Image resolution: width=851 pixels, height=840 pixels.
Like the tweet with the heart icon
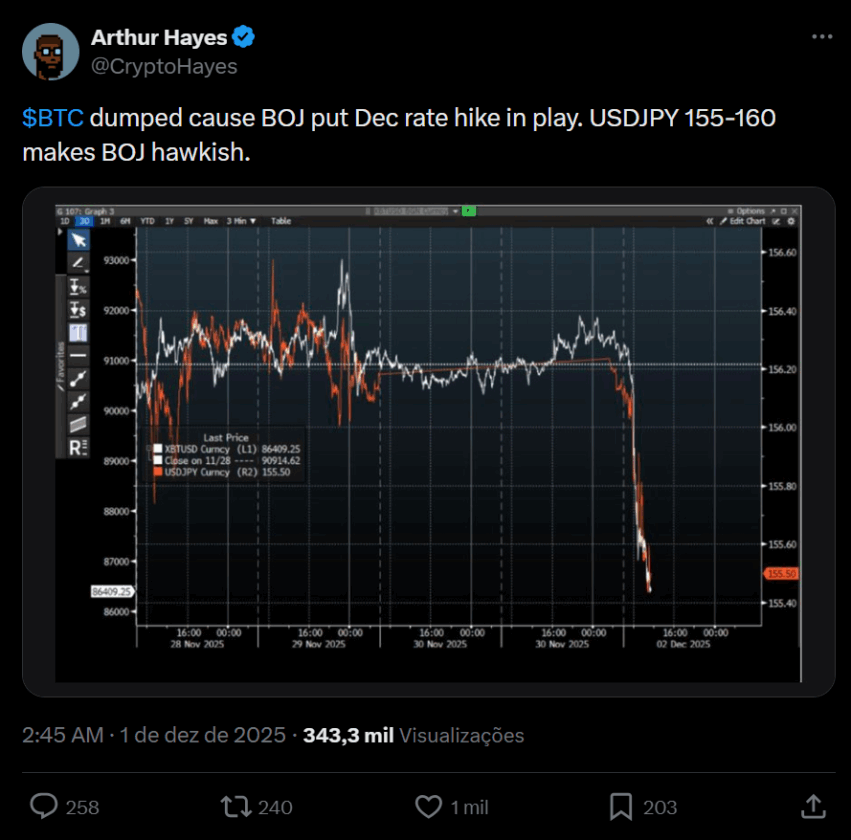(427, 806)
